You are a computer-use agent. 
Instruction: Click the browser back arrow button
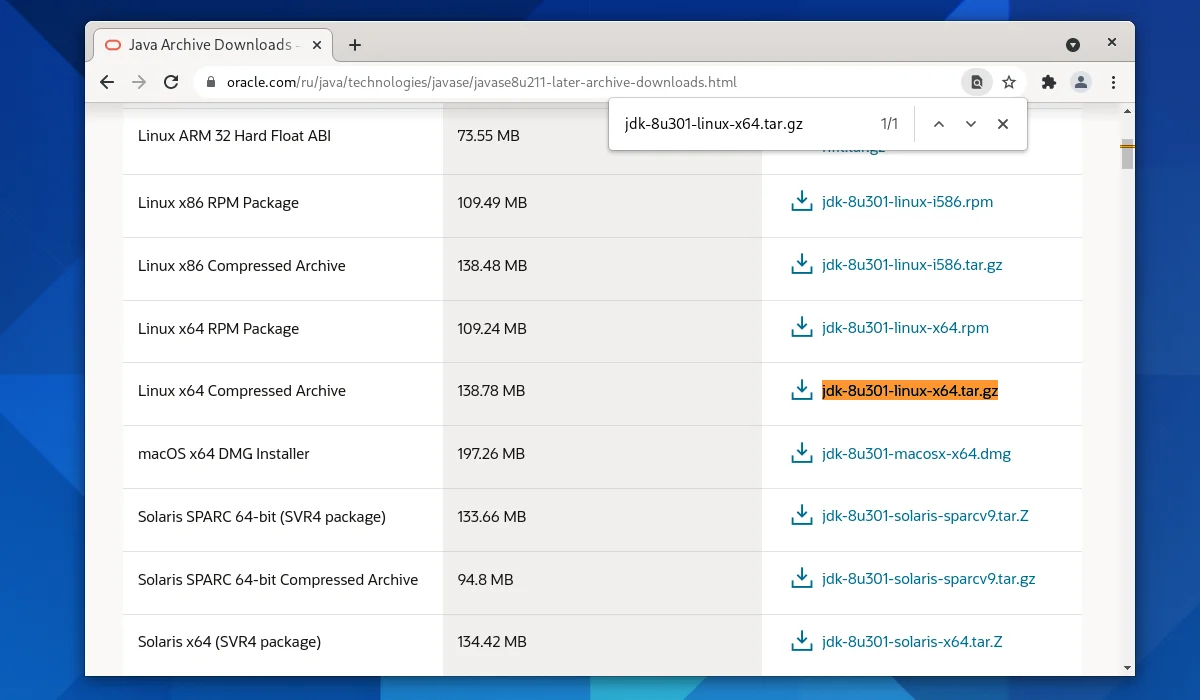coord(108,82)
